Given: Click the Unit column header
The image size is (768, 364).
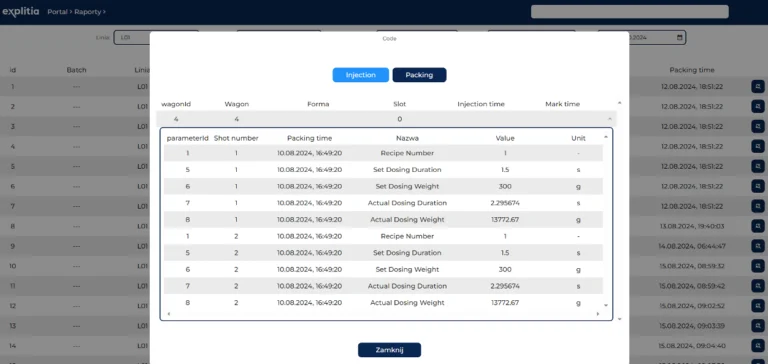Looking at the screenshot, I should [x=578, y=138].
